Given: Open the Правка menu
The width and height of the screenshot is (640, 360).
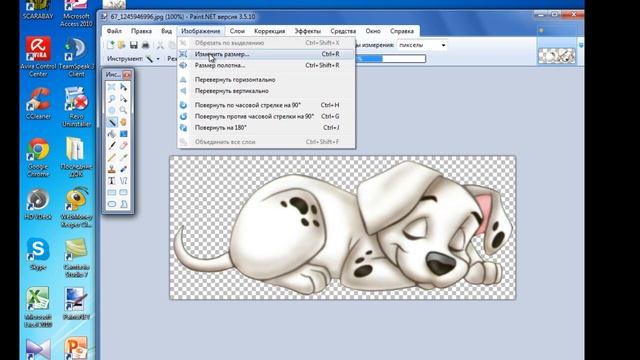Looking at the screenshot, I should pyautogui.click(x=141, y=31).
